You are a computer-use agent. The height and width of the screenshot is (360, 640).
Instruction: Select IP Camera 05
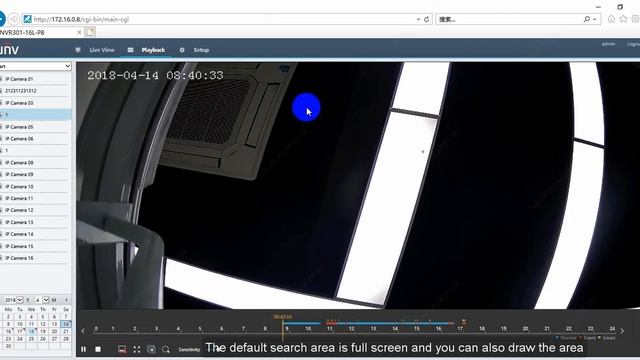36,127
